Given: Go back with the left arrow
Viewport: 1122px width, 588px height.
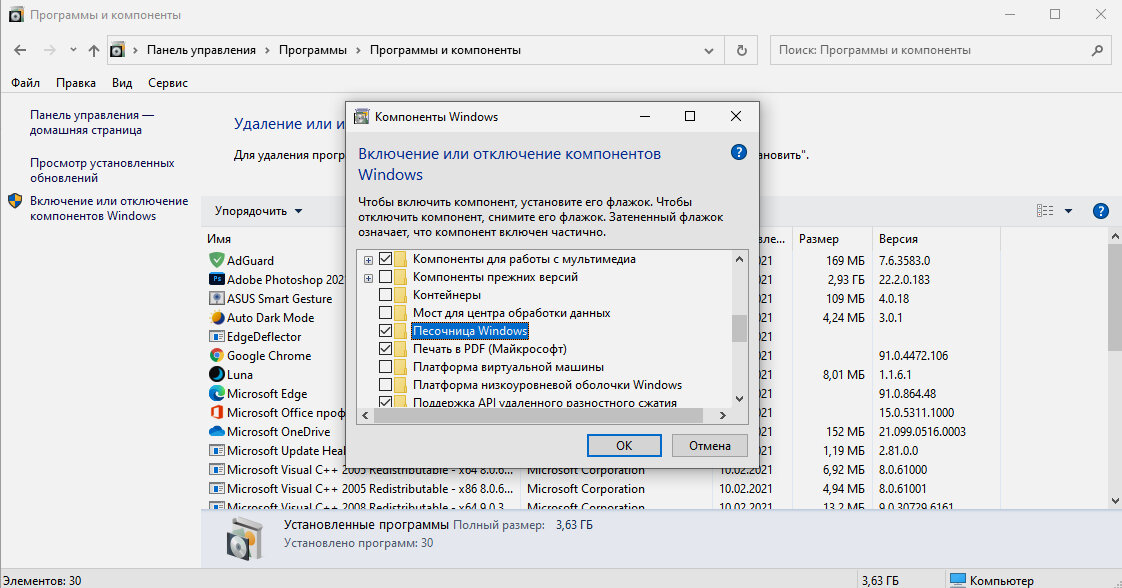Looking at the screenshot, I should [x=20, y=50].
